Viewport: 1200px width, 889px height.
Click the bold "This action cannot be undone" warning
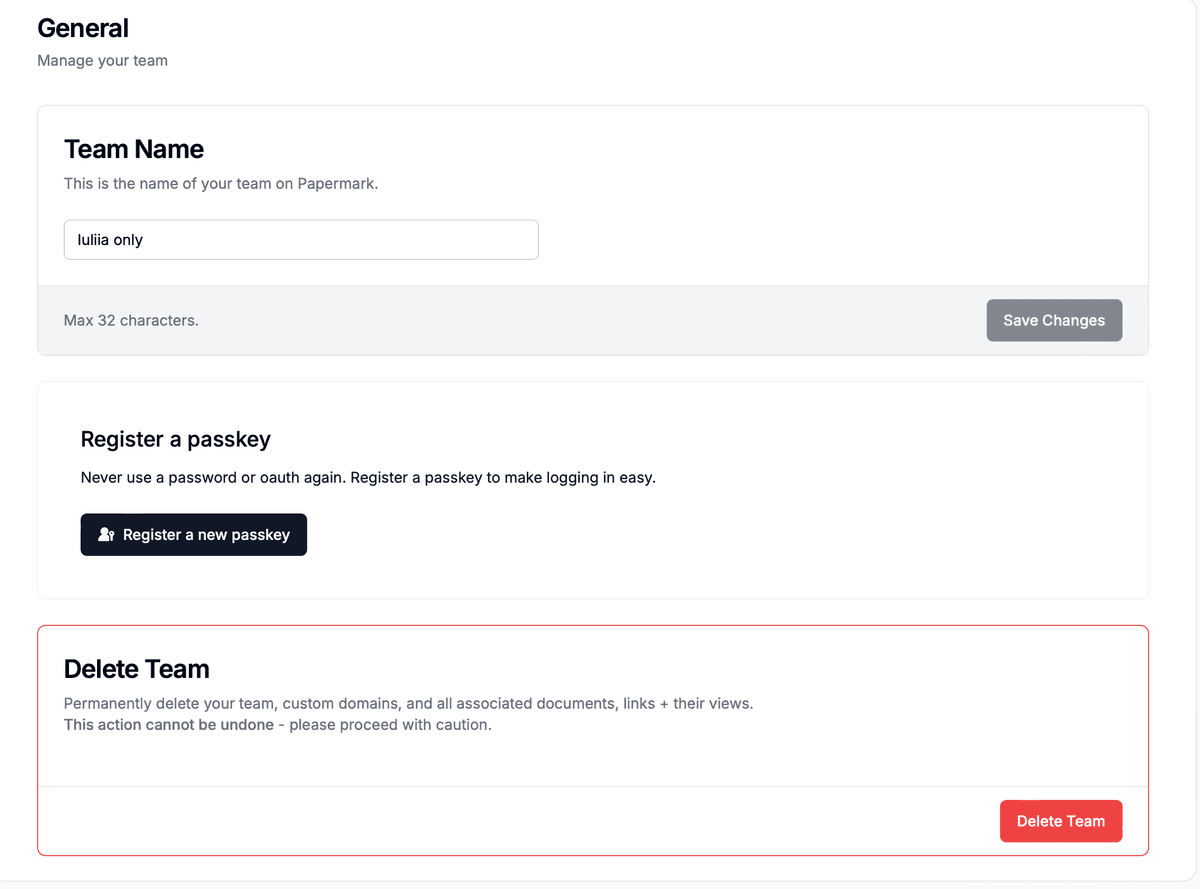(169, 725)
